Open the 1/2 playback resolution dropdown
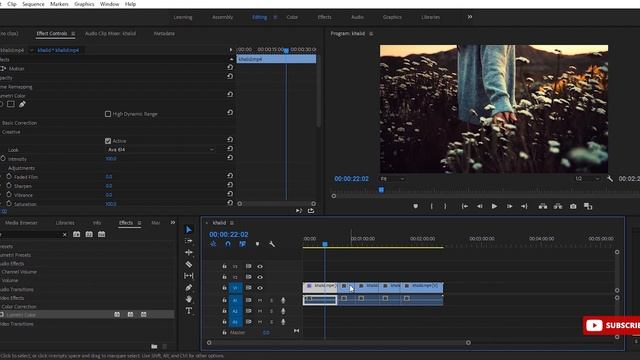640x360 pixels. click(587, 179)
